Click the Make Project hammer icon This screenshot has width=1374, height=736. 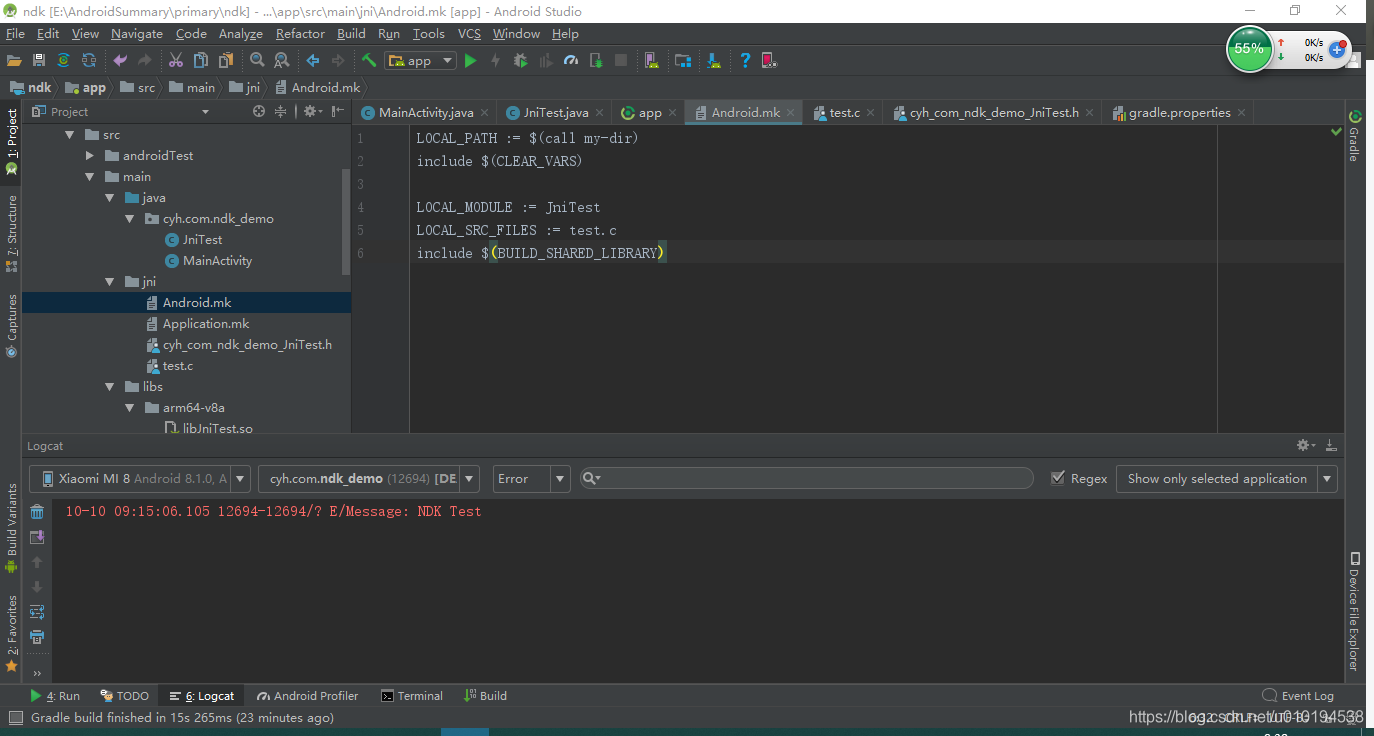point(369,60)
